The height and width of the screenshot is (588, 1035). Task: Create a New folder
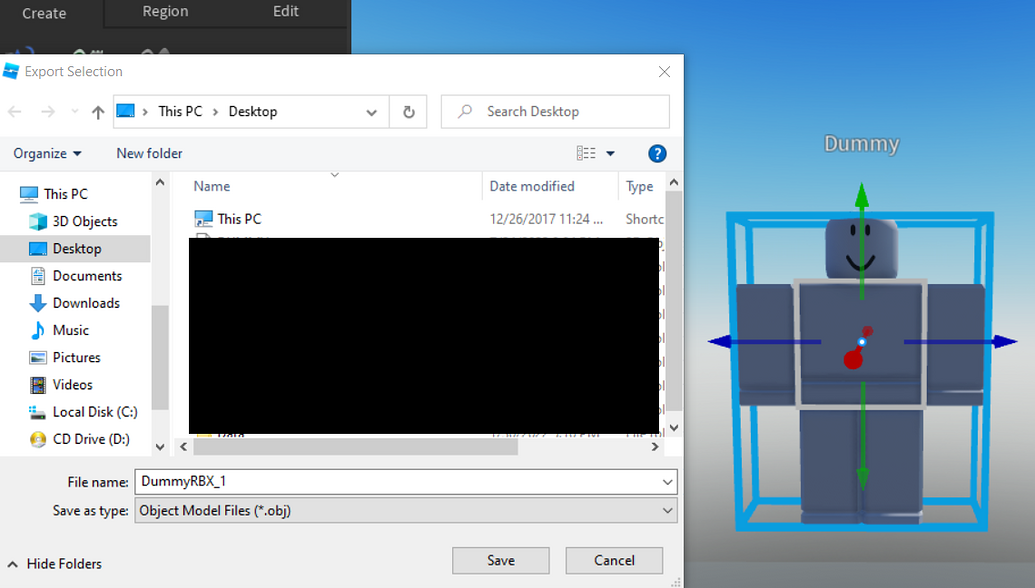click(x=149, y=153)
